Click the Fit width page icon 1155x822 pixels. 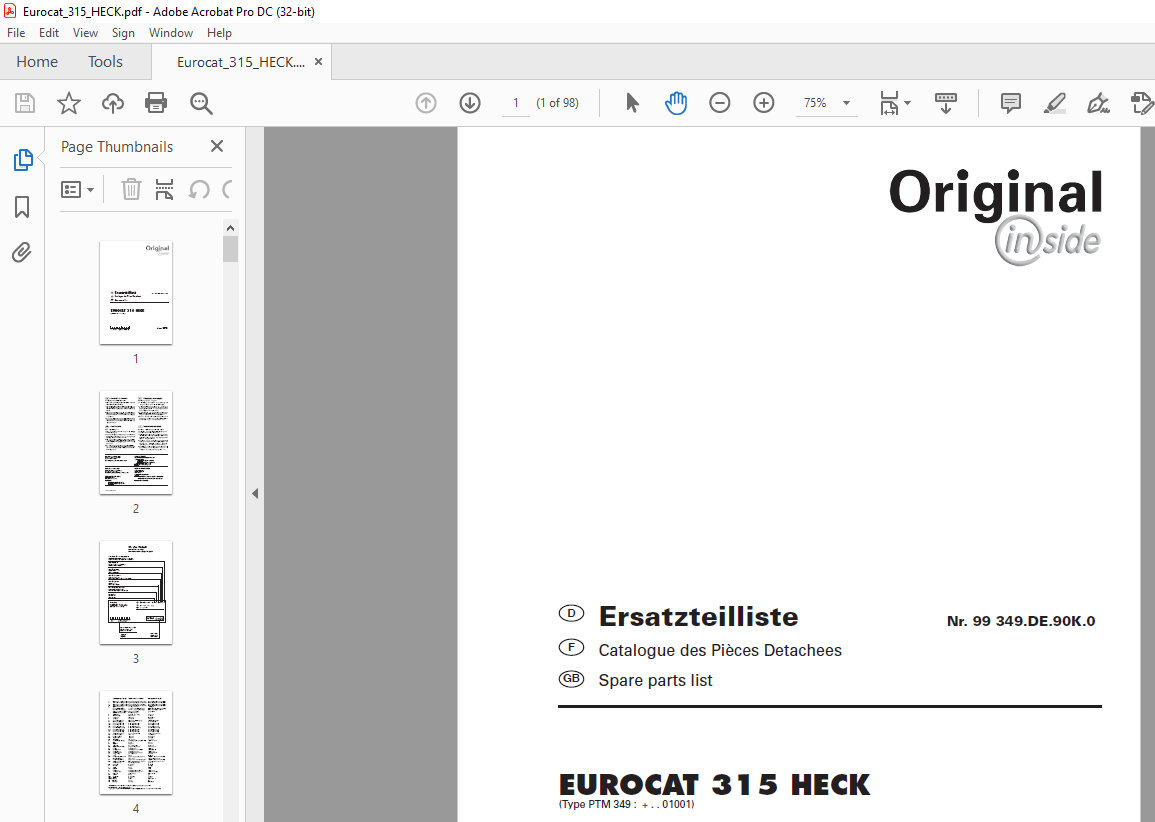[x=889, y=103]
